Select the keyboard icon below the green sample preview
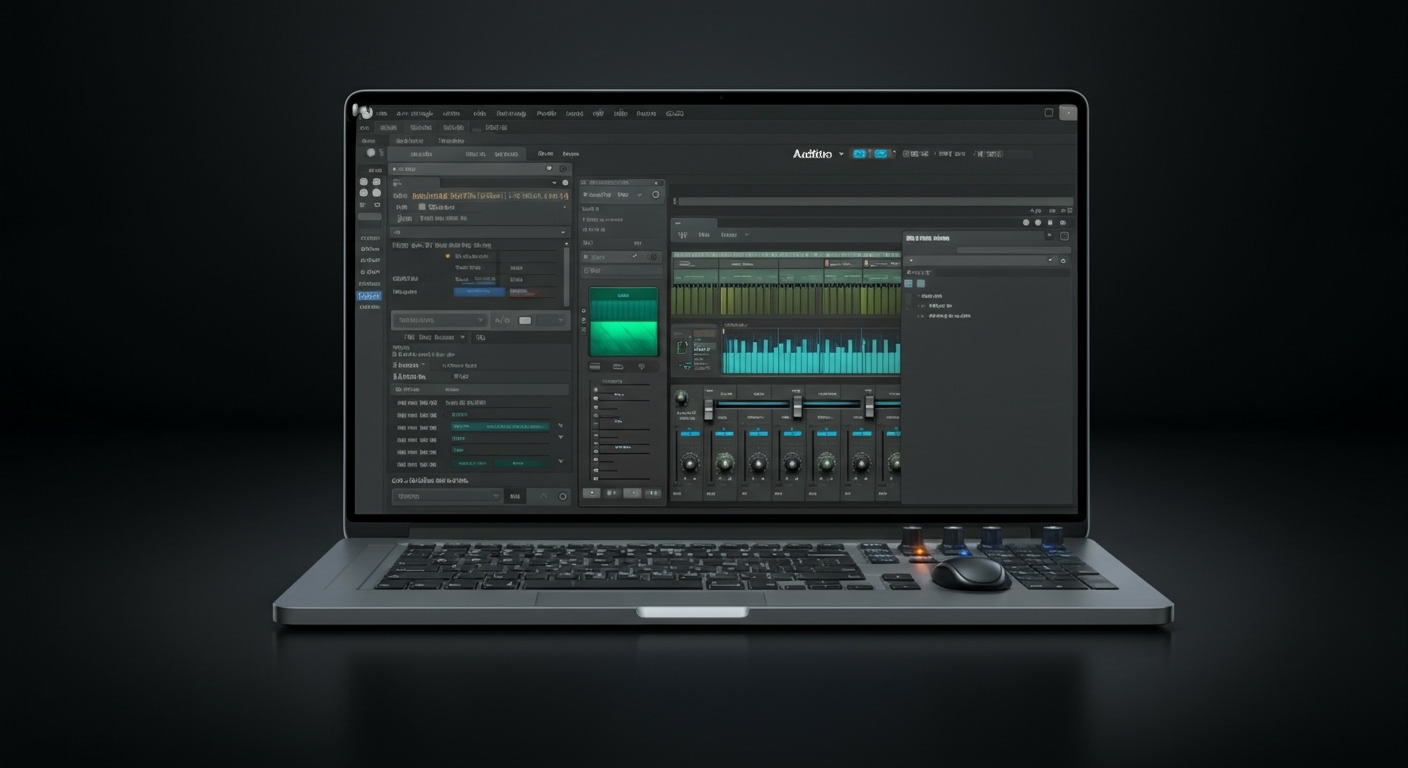This screenshot has width=1408, height=768. [x=619, y=367]
